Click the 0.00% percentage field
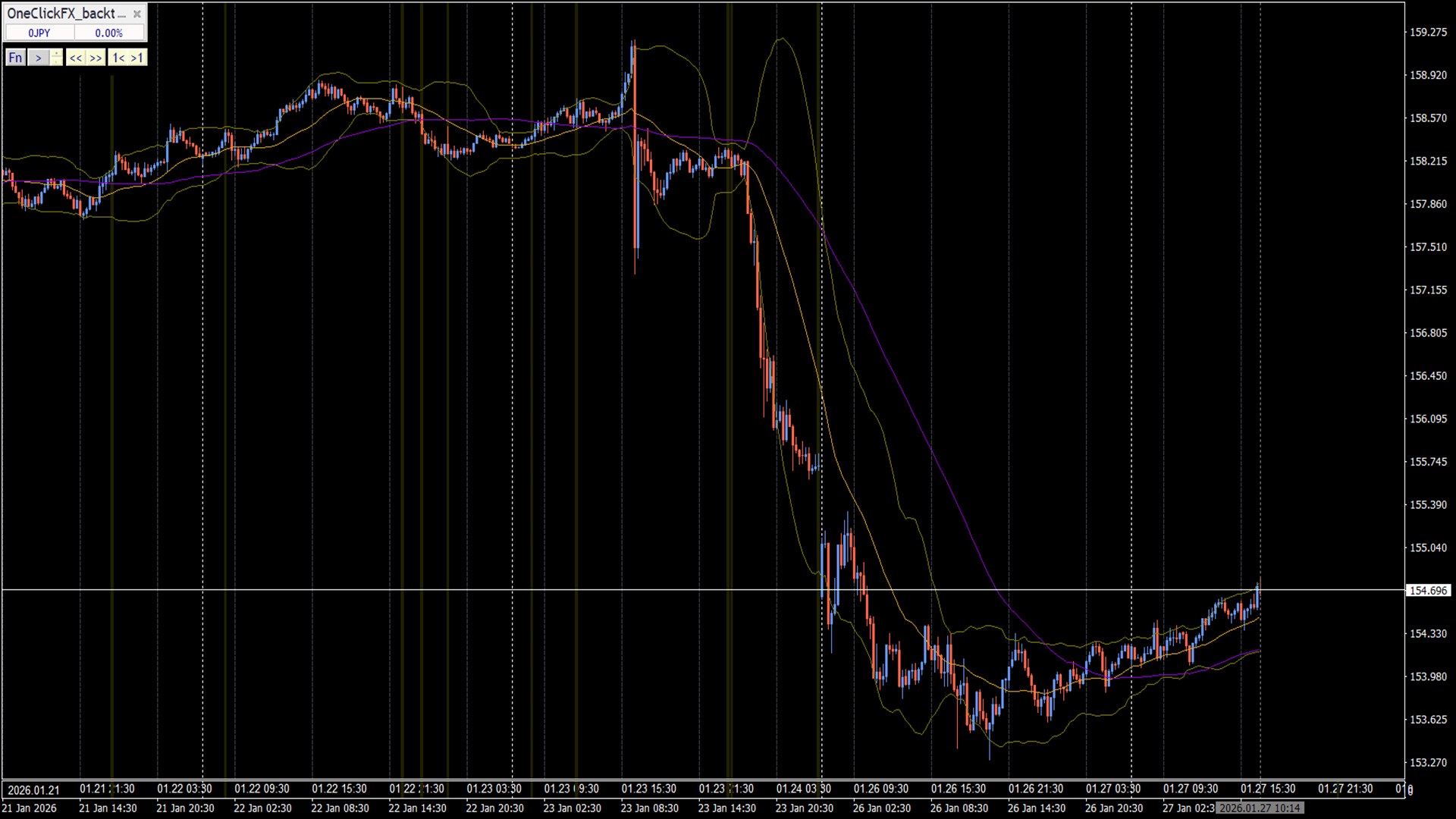Image resolution: width=1456 pixels, height=819 pixels. coord(109,33)
